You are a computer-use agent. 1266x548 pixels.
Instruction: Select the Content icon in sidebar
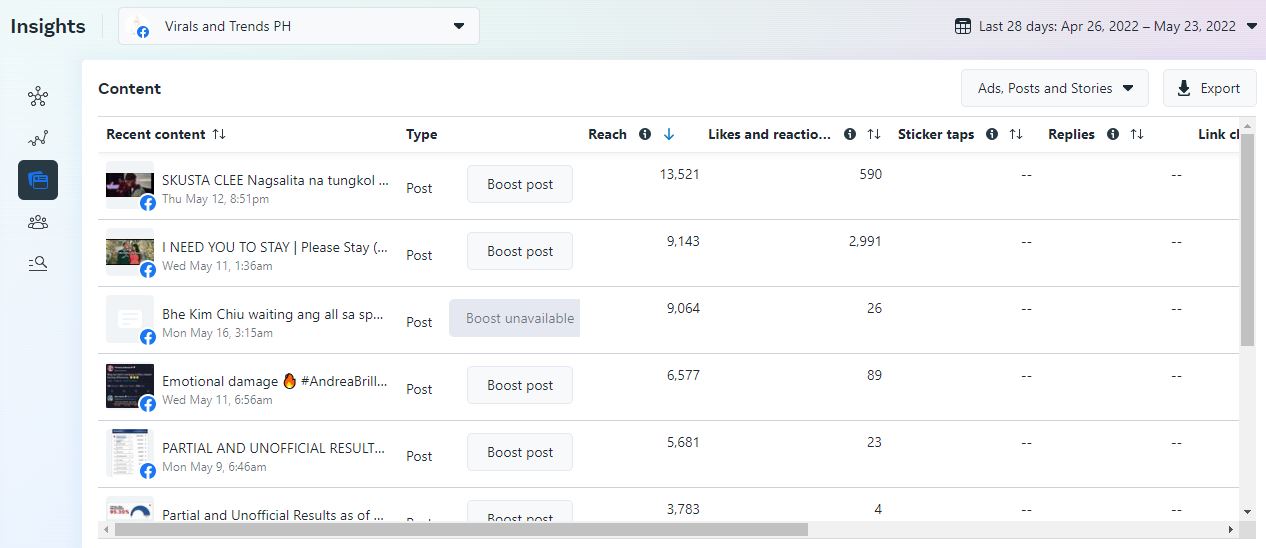click(38, 180)
